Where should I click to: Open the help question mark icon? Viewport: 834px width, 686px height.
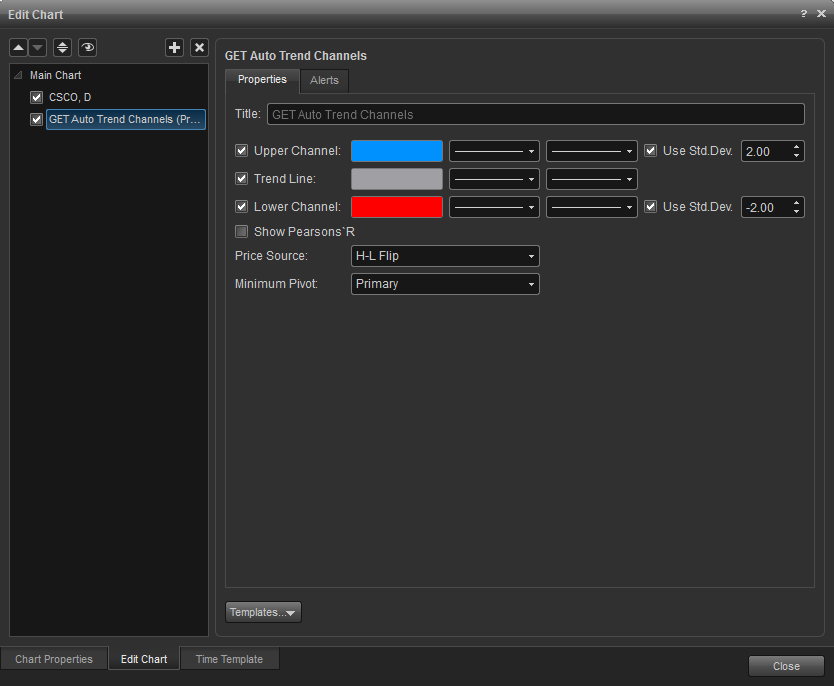(x=804, y=14)
